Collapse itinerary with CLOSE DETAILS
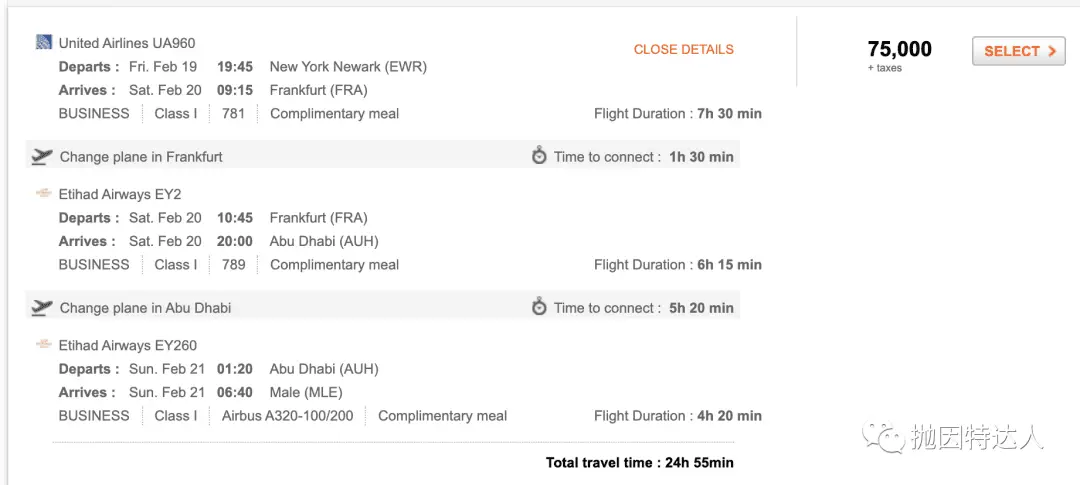The height and width of the screenshot is (485, 1080). [x=684, y=50]
